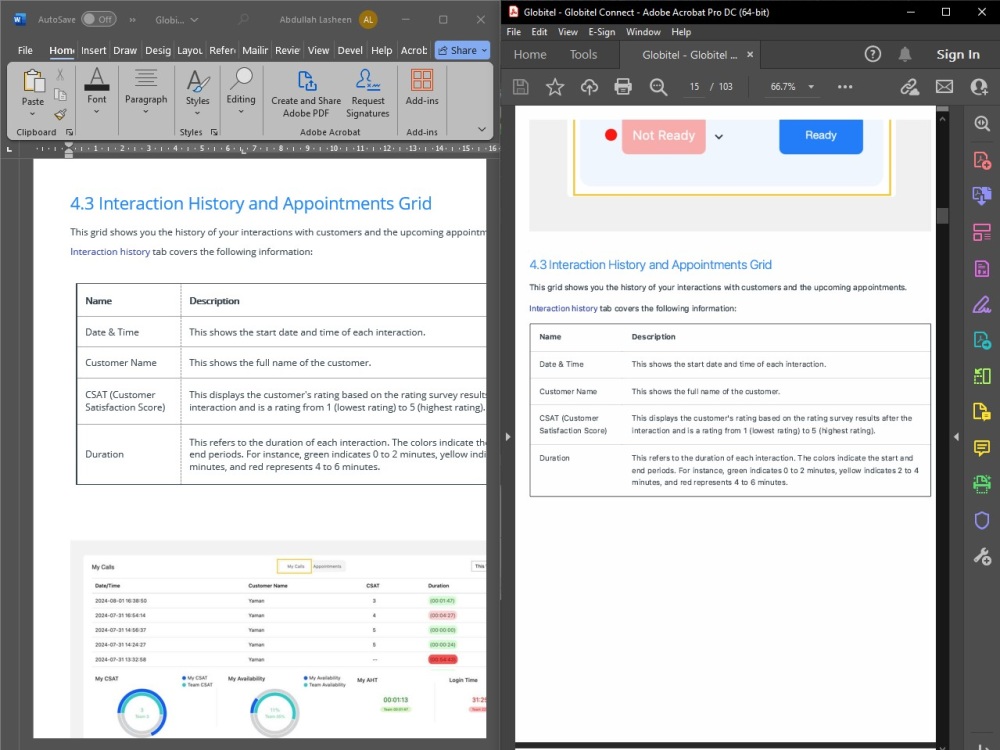Click the zoom-out find icon in Acrobat toolbar
Screen dimensions: 1000x750
658,87
